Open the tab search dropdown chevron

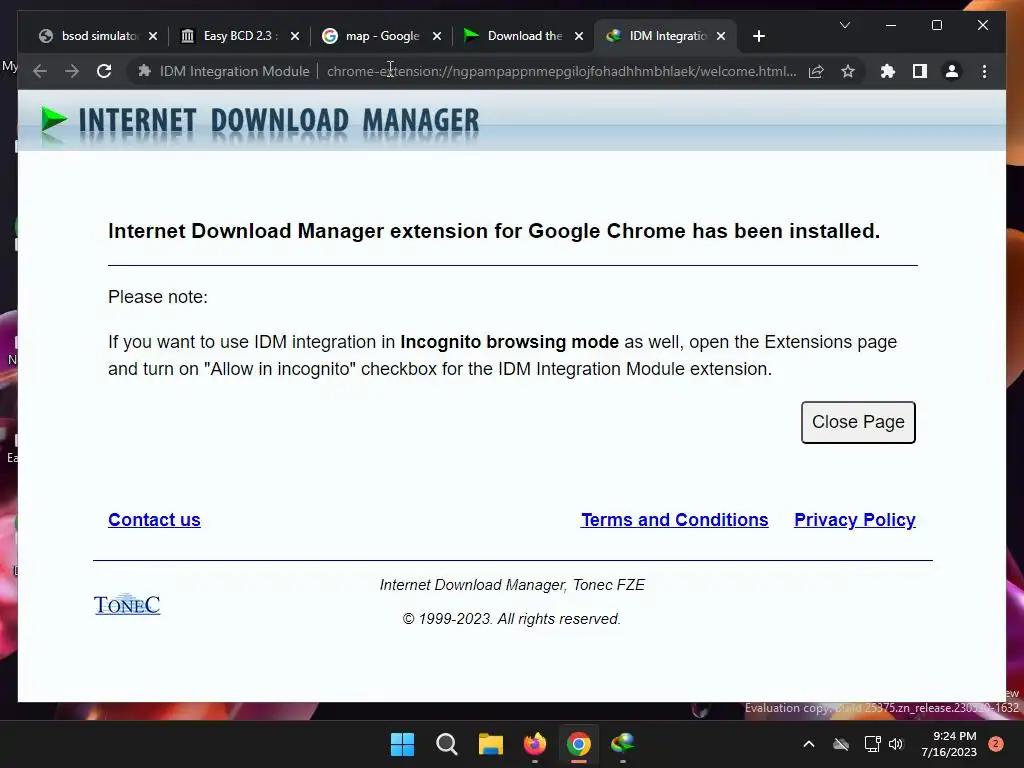[x=844, y=25]
